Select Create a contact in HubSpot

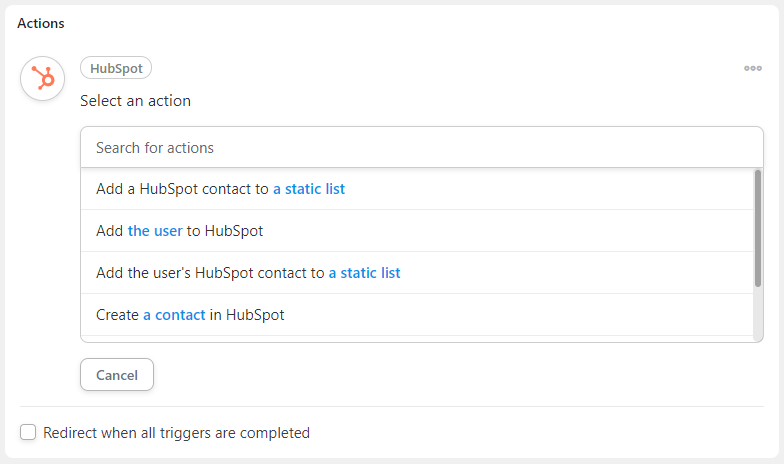[x=417, y=314]
